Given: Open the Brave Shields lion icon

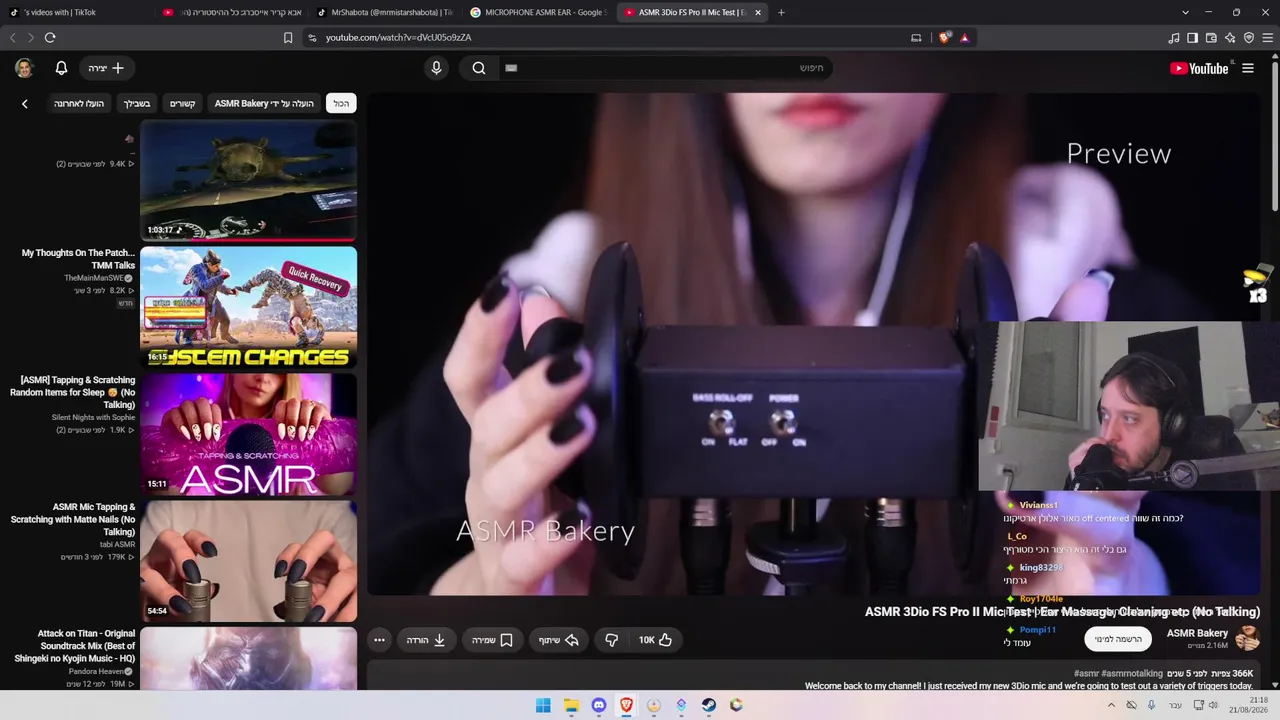Looking at the screenshot, I should [x=945, y=37].
